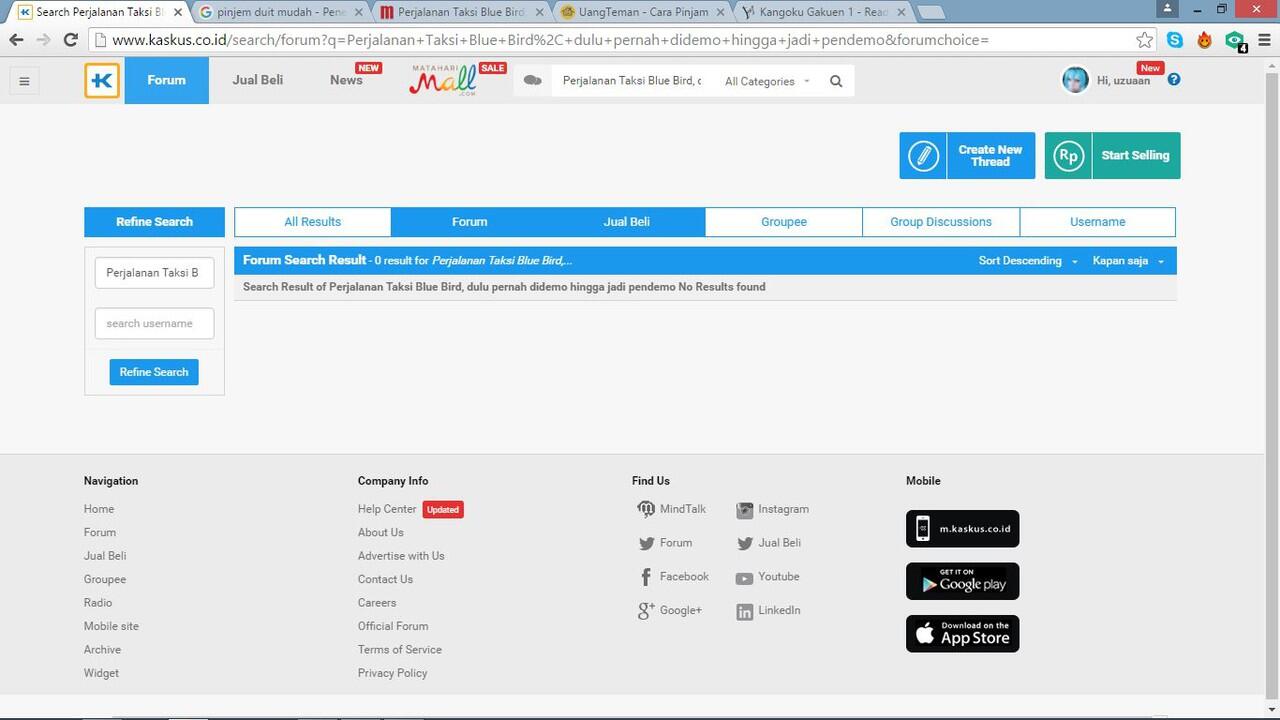Open the Sort Descending dropdown
The height and width of the screenshot is (720, 1280).
click(x=1028, y=261)
